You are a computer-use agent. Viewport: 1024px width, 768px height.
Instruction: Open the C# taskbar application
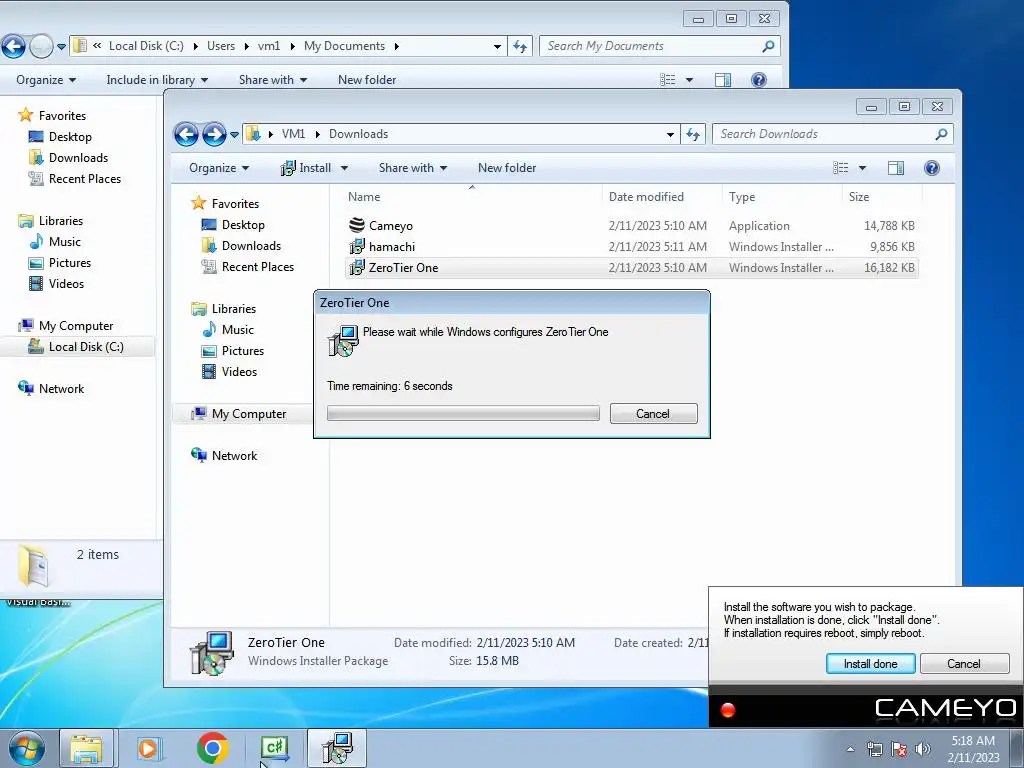tap(274, 748)
